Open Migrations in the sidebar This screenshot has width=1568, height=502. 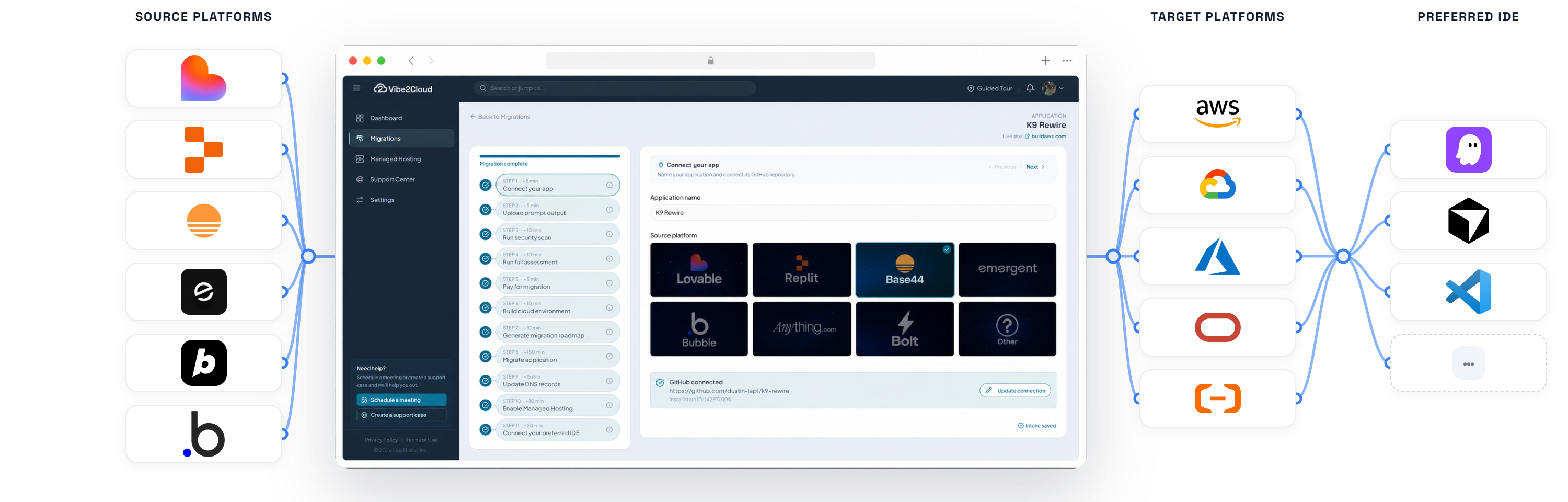pos(402,138)
